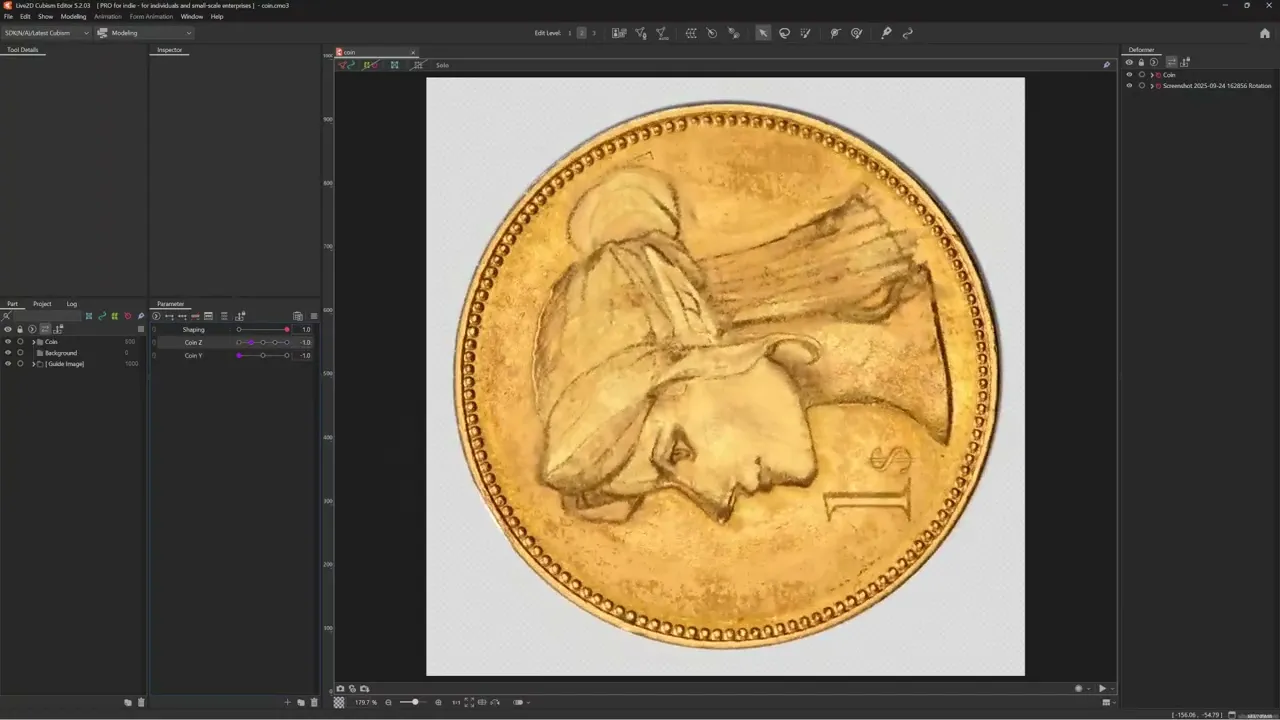This screenshot has height=720, width=1280.
Task: Select the arrow selection tool
Action: pos(763,33)
